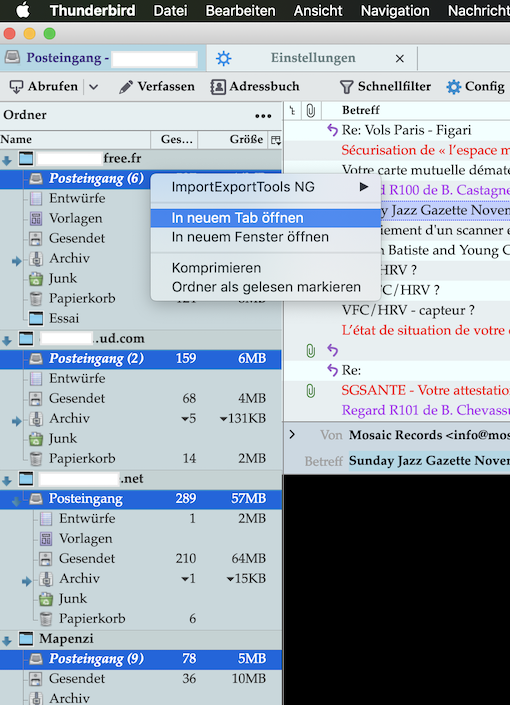Close the Einstellungen tab

click(399, 58)
